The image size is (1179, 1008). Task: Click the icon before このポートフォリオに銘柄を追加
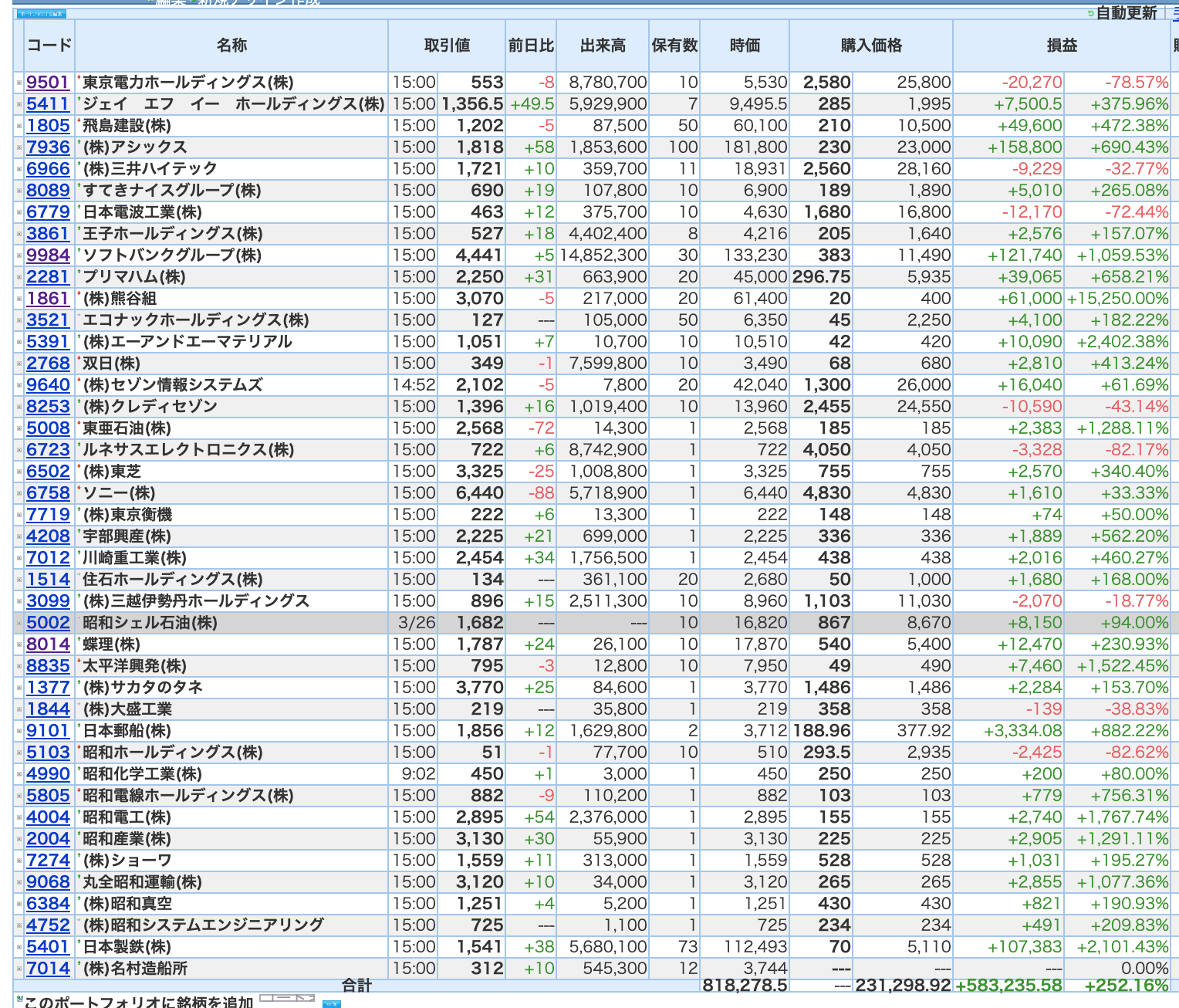point(19,999)
